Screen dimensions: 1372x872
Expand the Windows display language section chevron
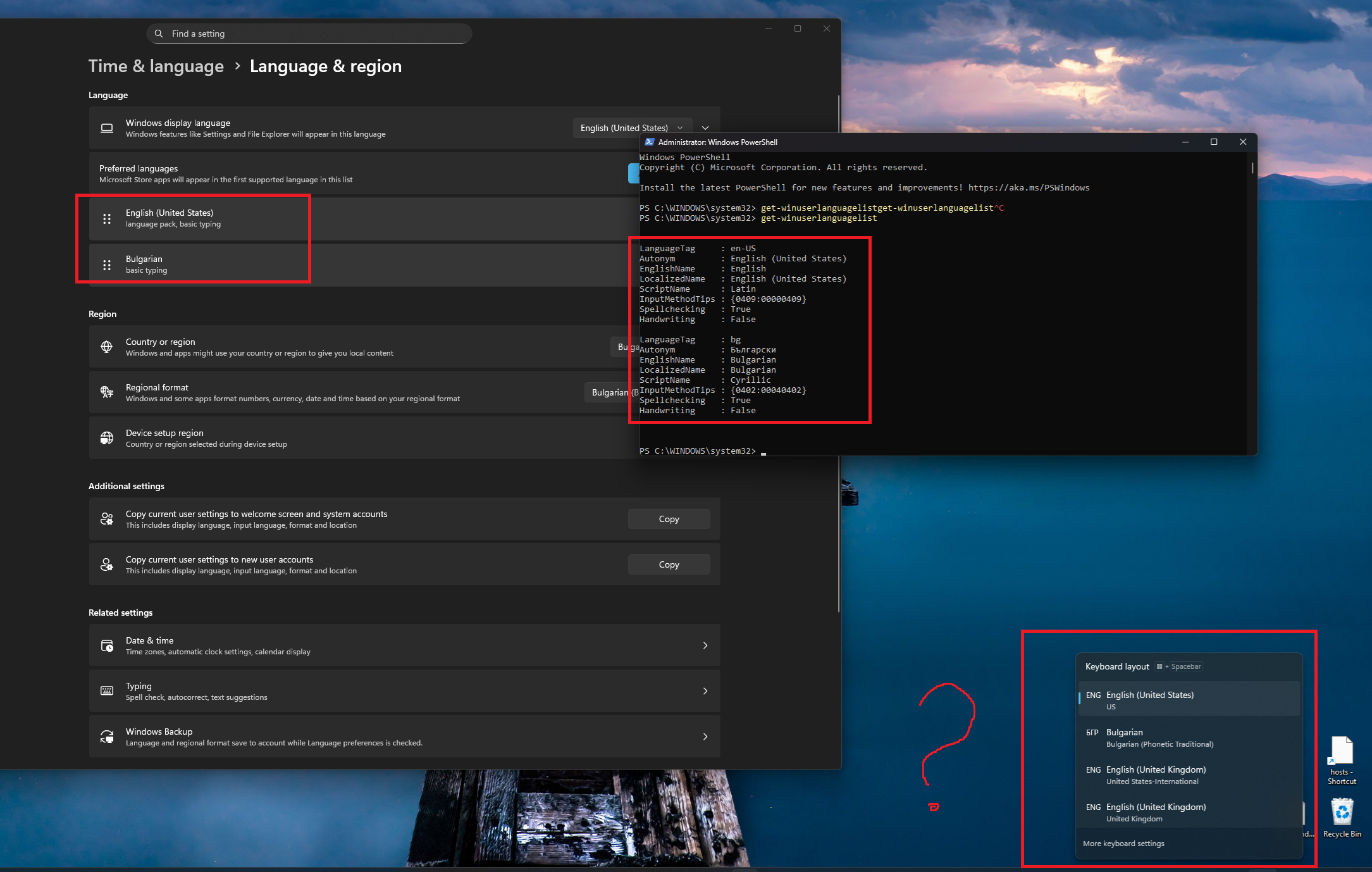pyautogui.click(x=705, y=128)
